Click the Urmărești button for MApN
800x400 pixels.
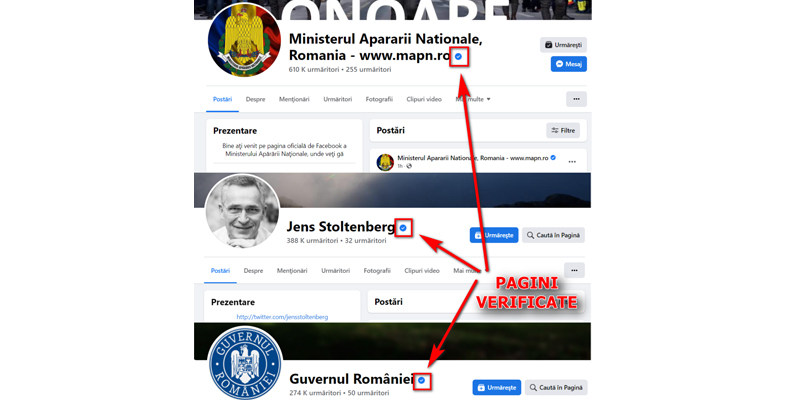563,45
